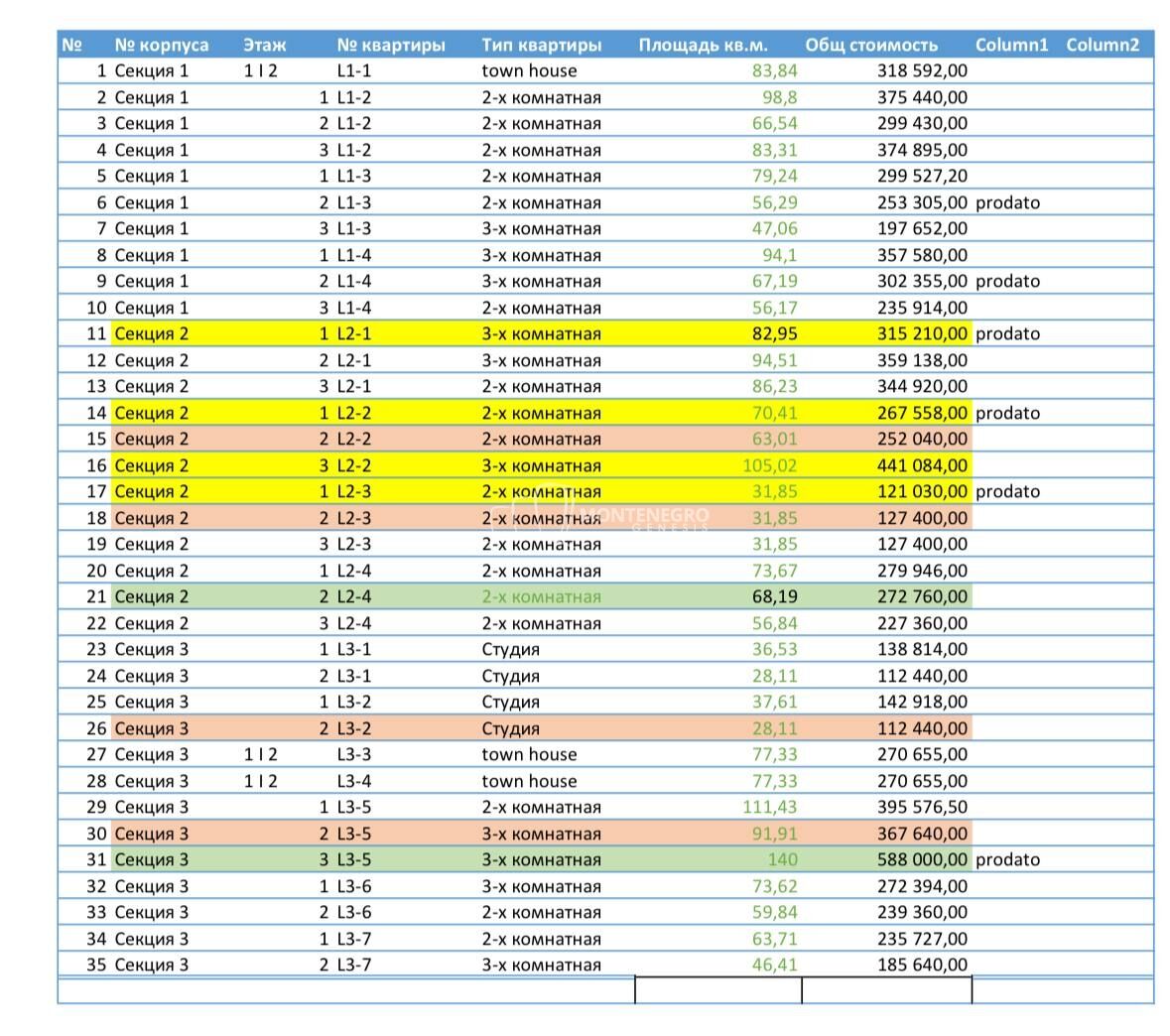Click the 'Тип квартиры' column header
The width and height of the screenshot is (1170, 1036).
coord(542,45)
